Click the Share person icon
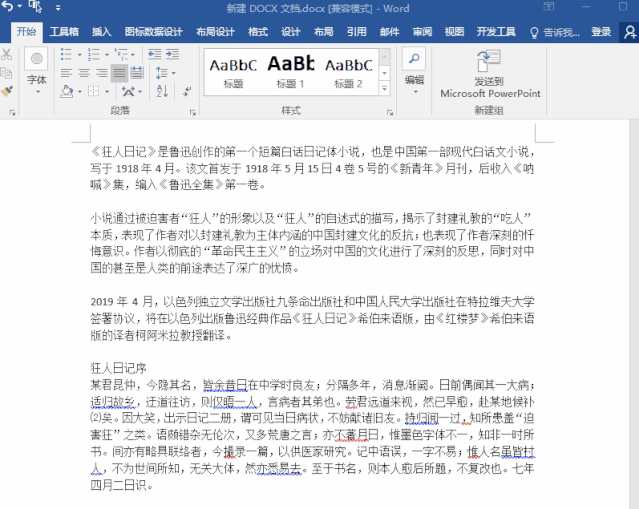Image resolution: width=639 pixels, height=509 pixels. [630, 32]
